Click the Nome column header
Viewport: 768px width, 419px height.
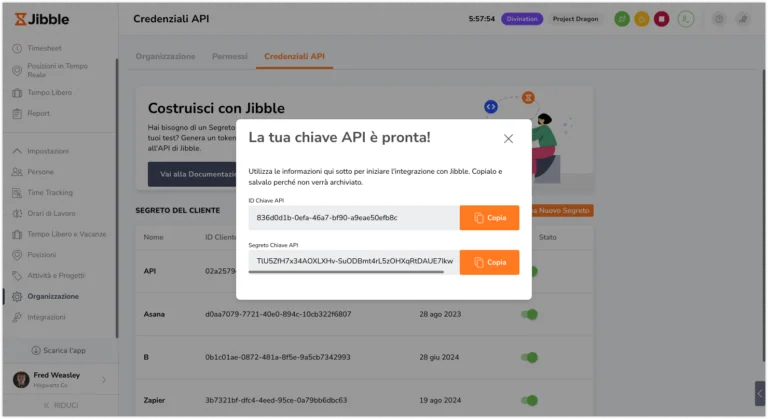[x=153, y=237]
